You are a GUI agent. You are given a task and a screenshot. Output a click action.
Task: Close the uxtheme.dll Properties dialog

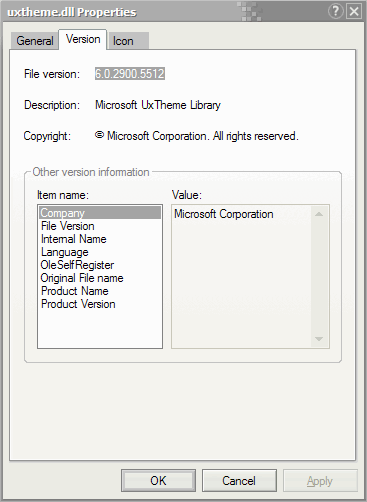pos(354,12)
